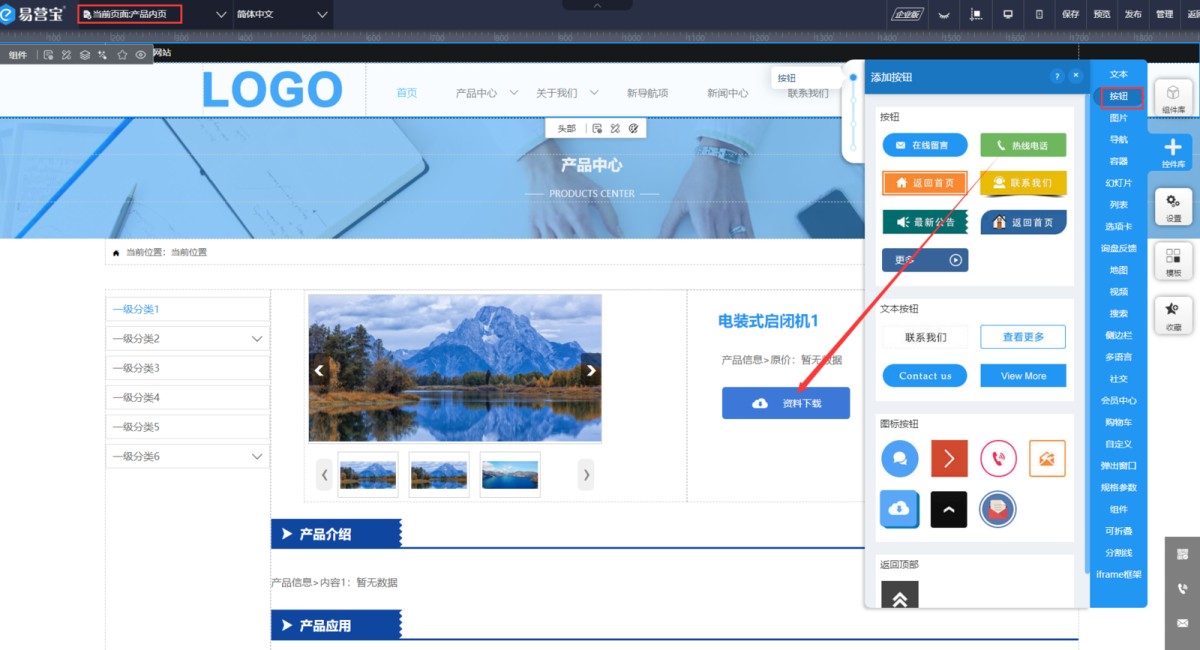Screen dimensions: 1200x650
Task: Open the 当前页面:产品内页 page dropdown
Action: click(x=154, y=15)
